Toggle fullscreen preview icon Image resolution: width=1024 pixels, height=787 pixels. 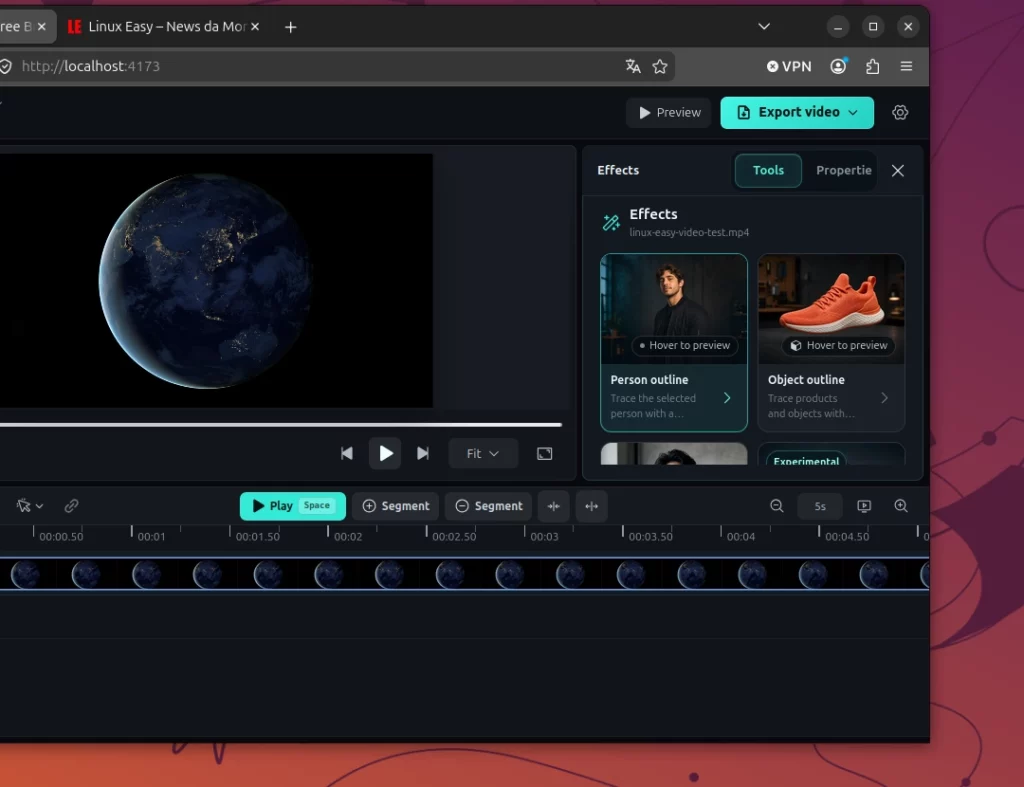545,453
